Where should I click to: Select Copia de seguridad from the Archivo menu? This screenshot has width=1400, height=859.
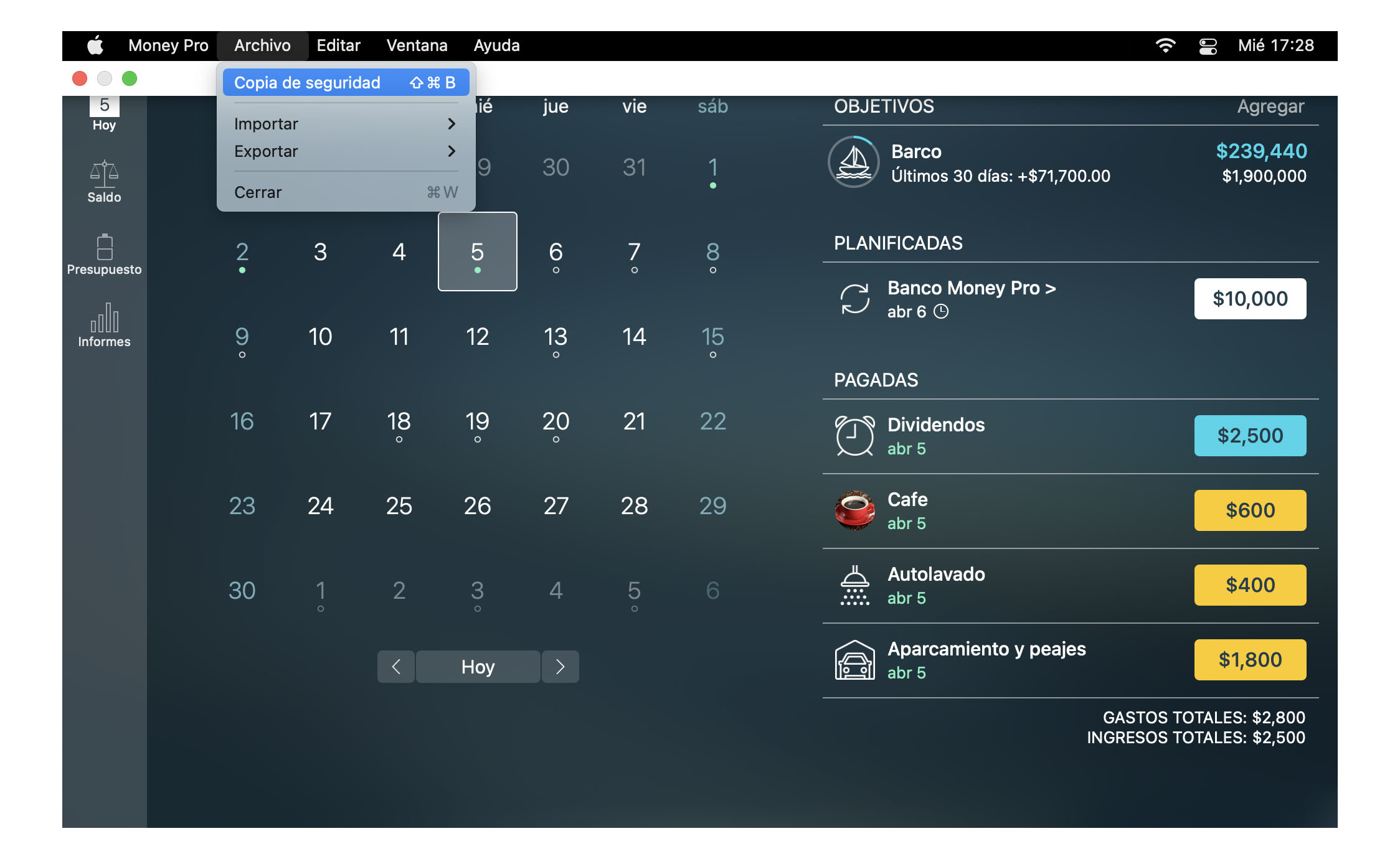click(307, 82)
